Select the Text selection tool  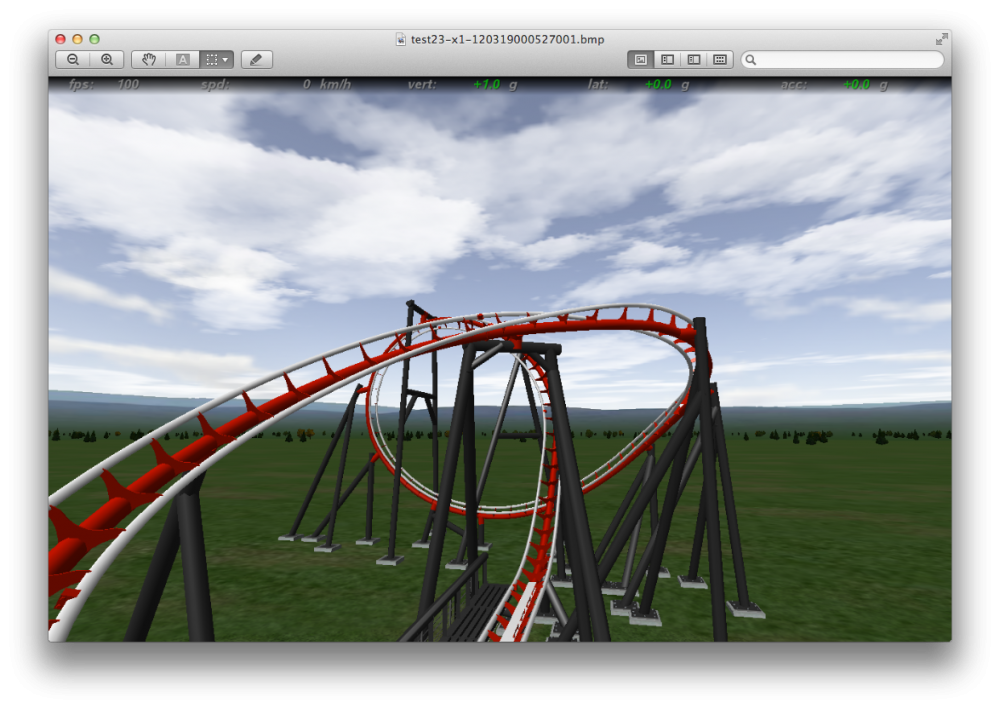tap(183, 60)
